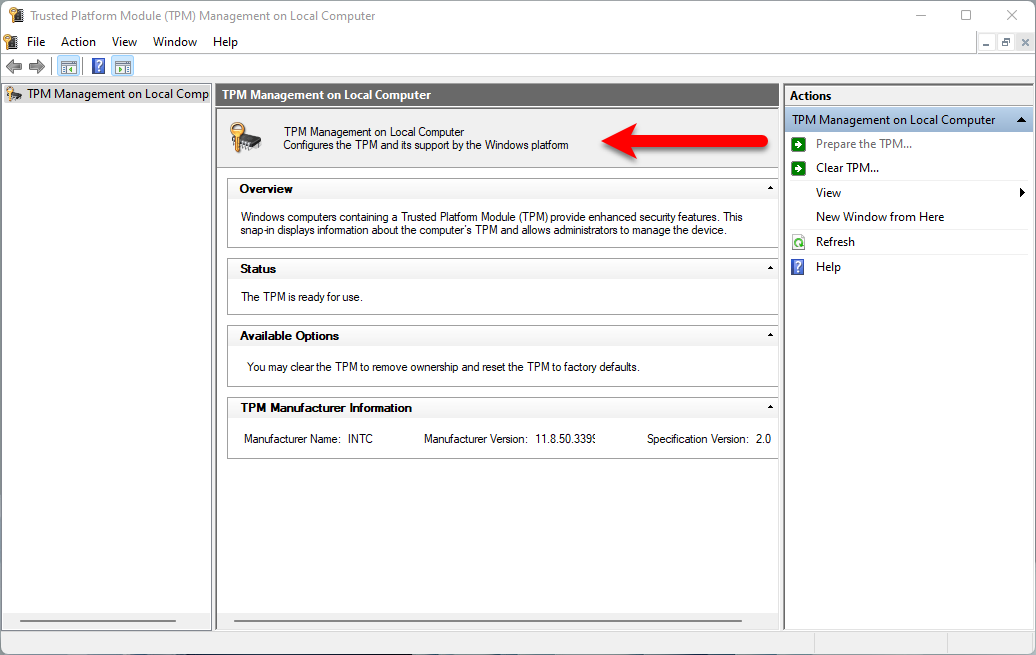
Task: Close the inner MDI child window
Action: 1025,43
